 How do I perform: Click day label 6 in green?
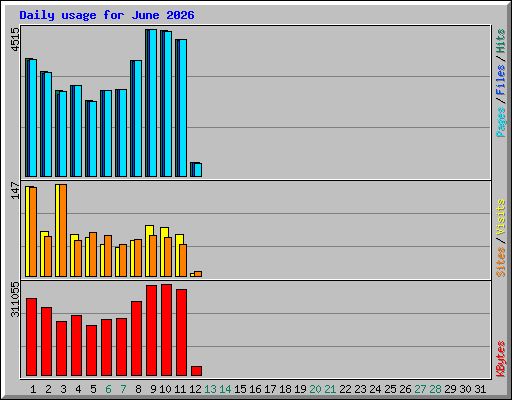108,389
